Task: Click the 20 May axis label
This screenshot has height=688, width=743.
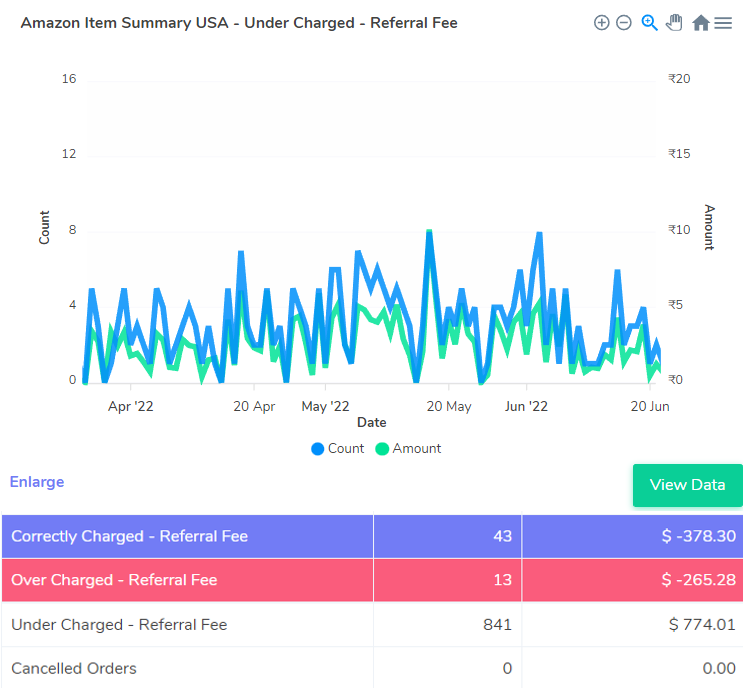Action: coord(449,407)
